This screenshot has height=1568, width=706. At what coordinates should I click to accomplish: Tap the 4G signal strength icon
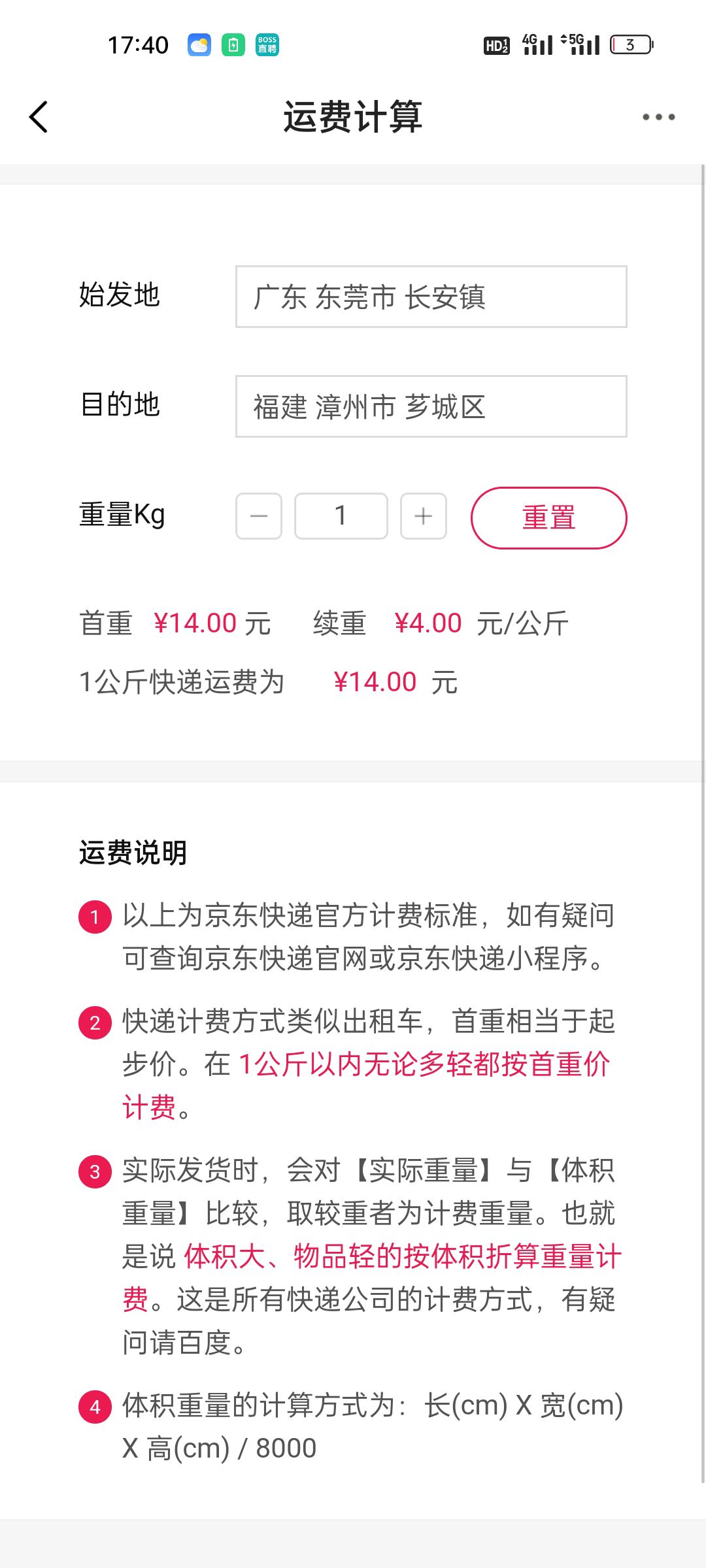tap(538, 45)
